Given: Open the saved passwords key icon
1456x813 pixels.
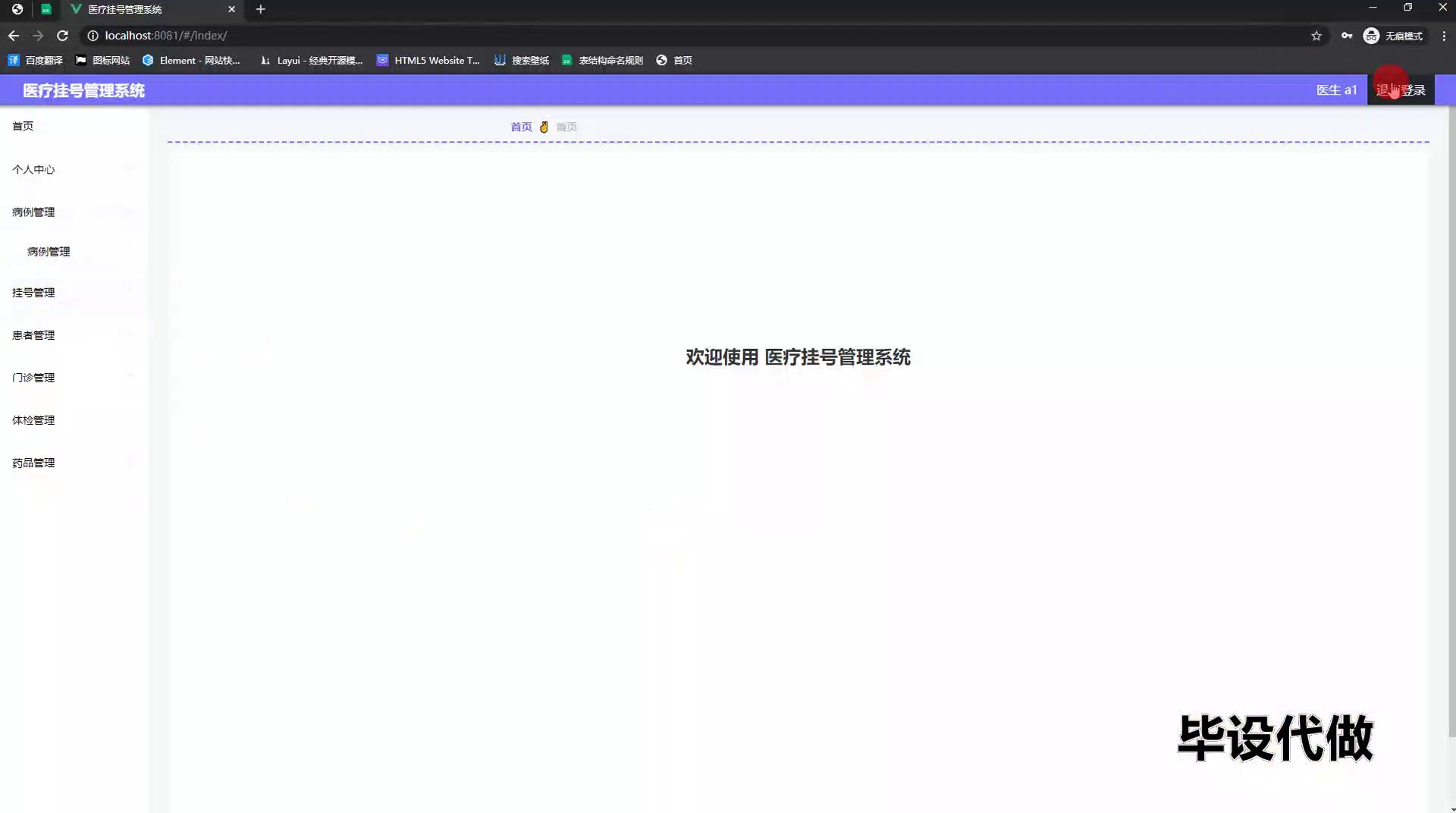Looking at the screenshot, I should 1347,36.
